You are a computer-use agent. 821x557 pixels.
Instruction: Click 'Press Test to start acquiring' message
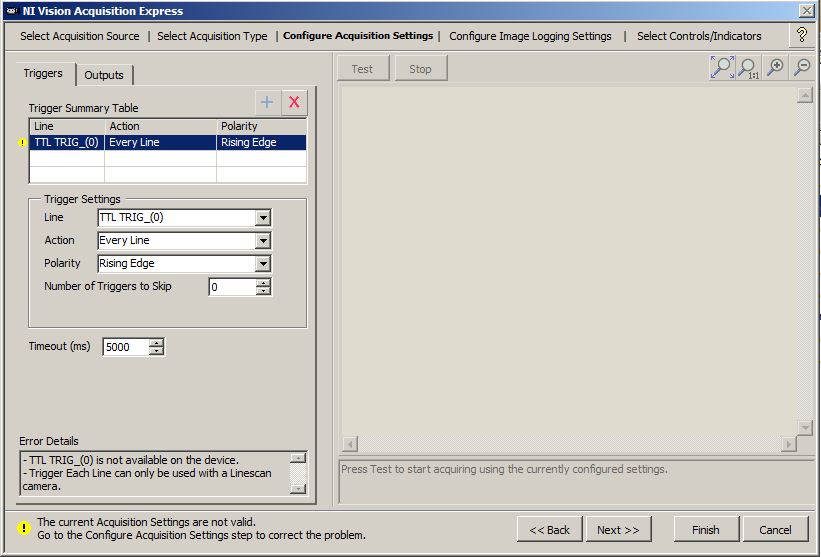click(x=504, y=469)
